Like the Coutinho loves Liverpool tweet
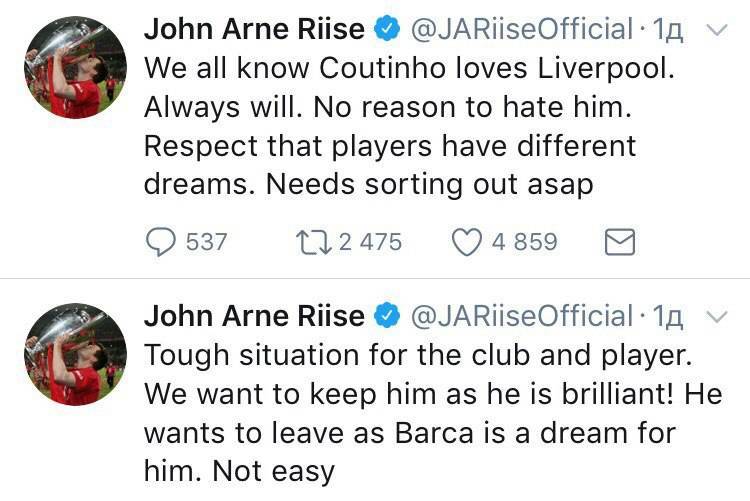 (467, 242)
